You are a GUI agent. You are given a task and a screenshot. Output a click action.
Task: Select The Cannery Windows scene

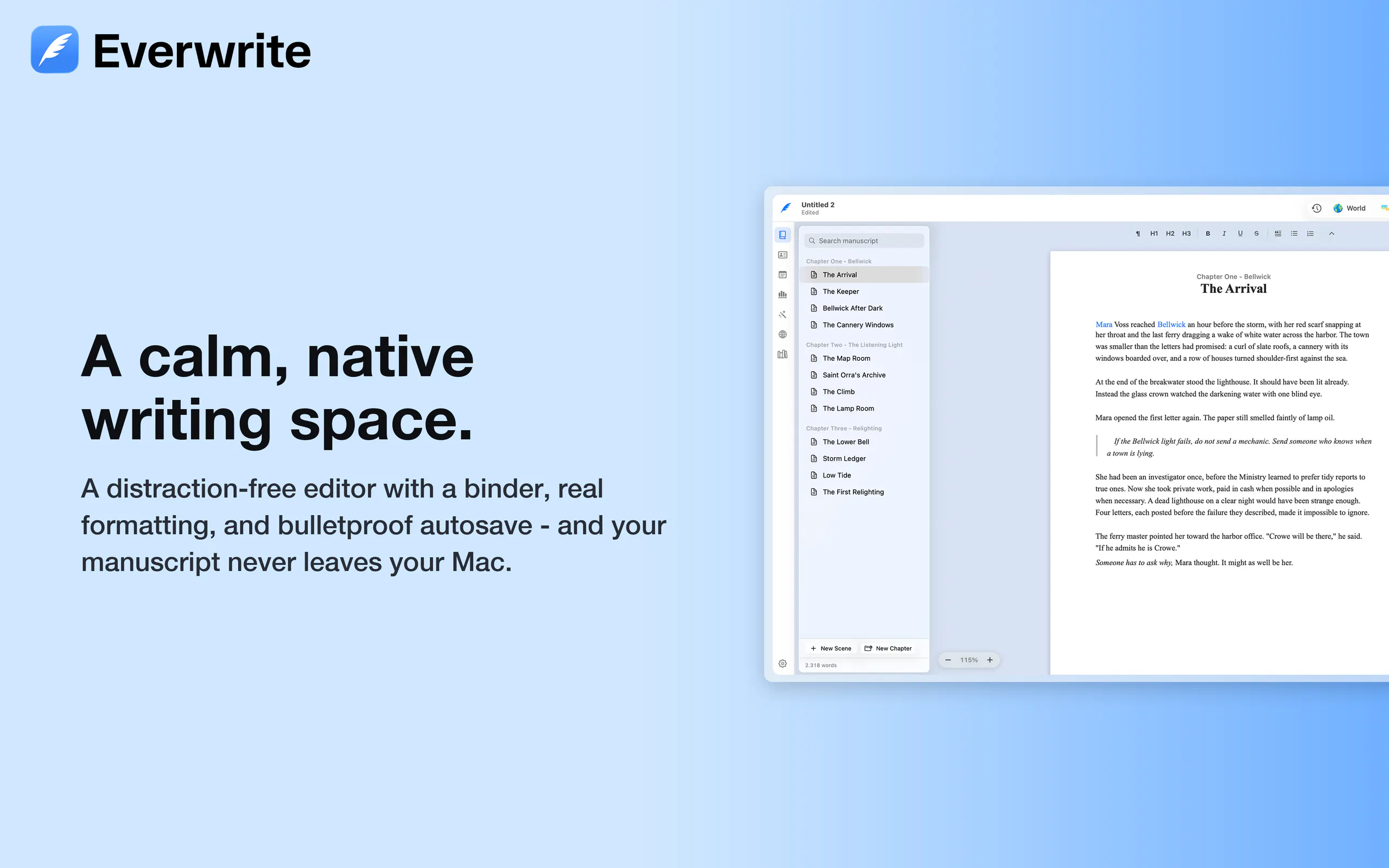click(864, 325)
